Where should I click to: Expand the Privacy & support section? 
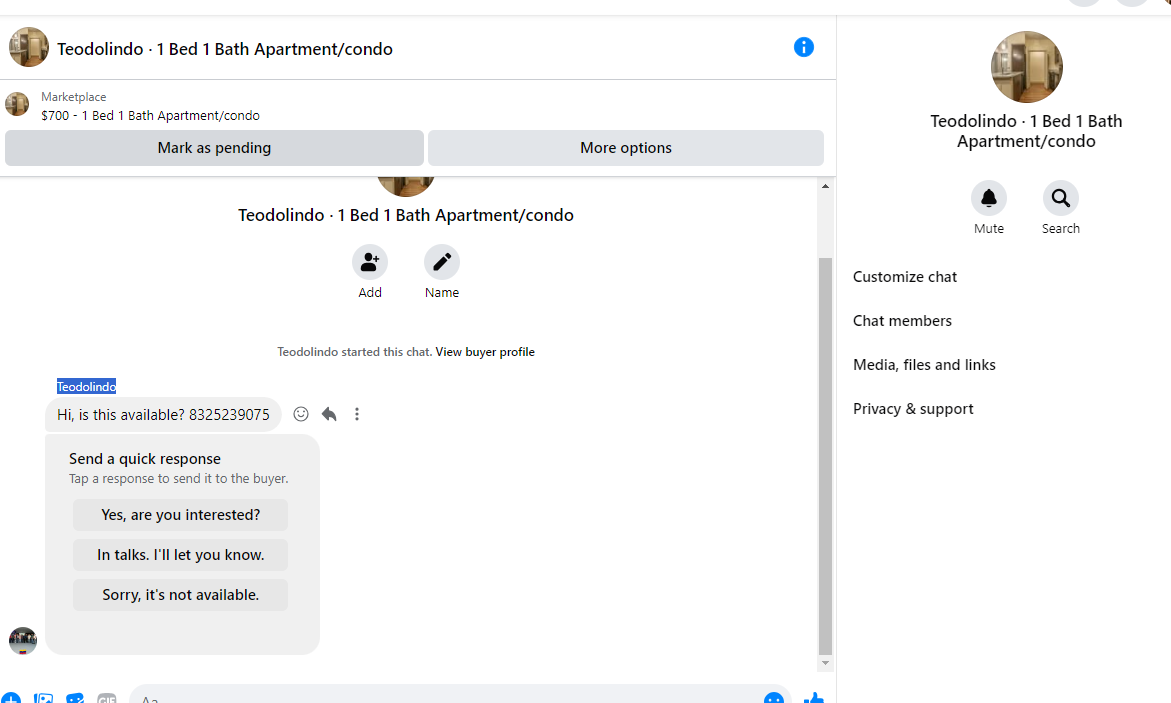(913, 409)
